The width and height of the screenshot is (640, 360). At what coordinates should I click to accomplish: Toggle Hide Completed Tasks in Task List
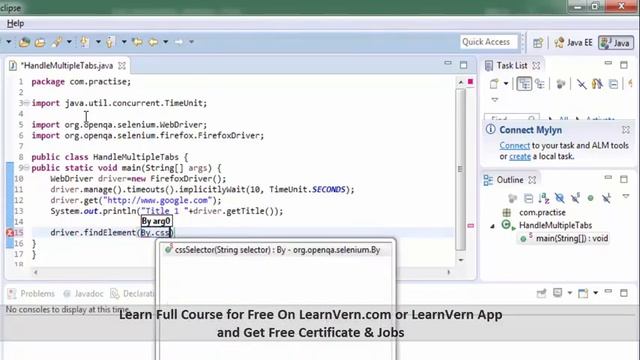[581, 84]
